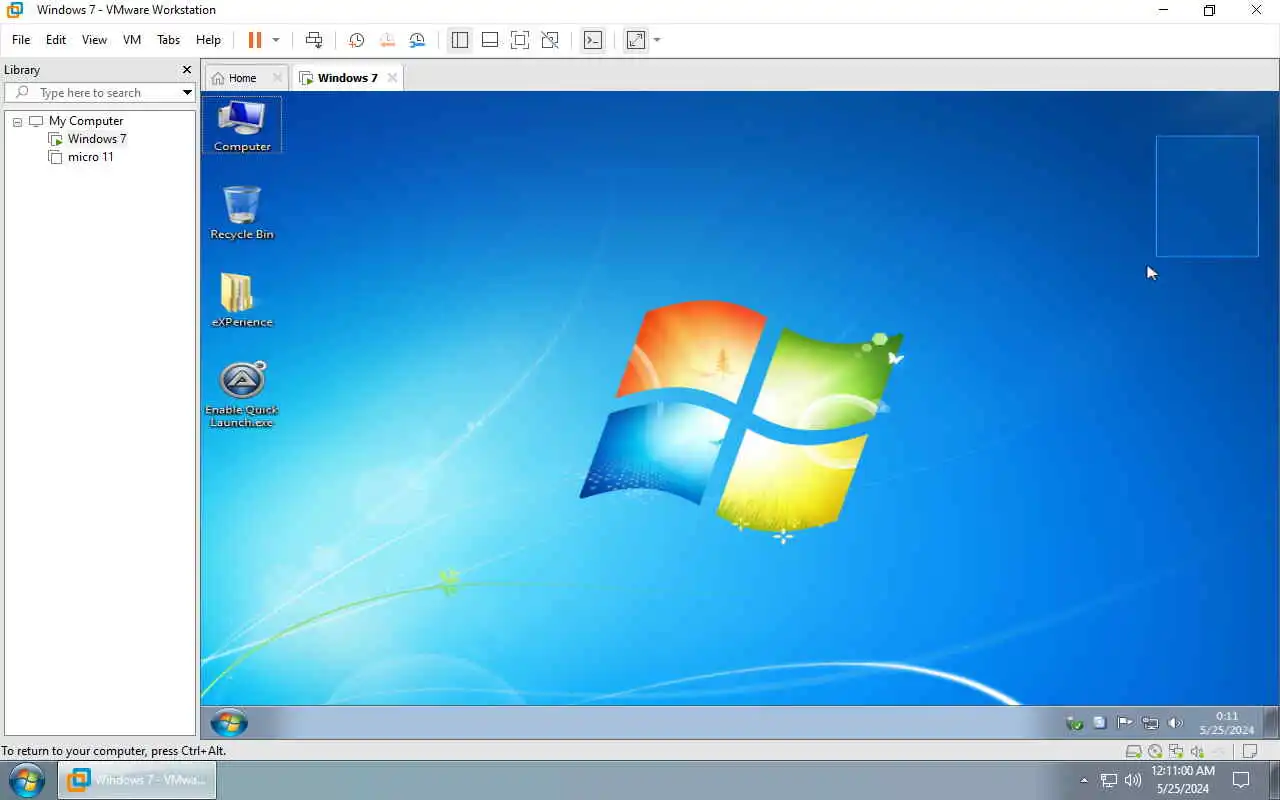Image resolution: width=1280 pixels, height=800 pixels.
Task: Take a snapshot of this virtual machine
Action: (x=356, y=40)
